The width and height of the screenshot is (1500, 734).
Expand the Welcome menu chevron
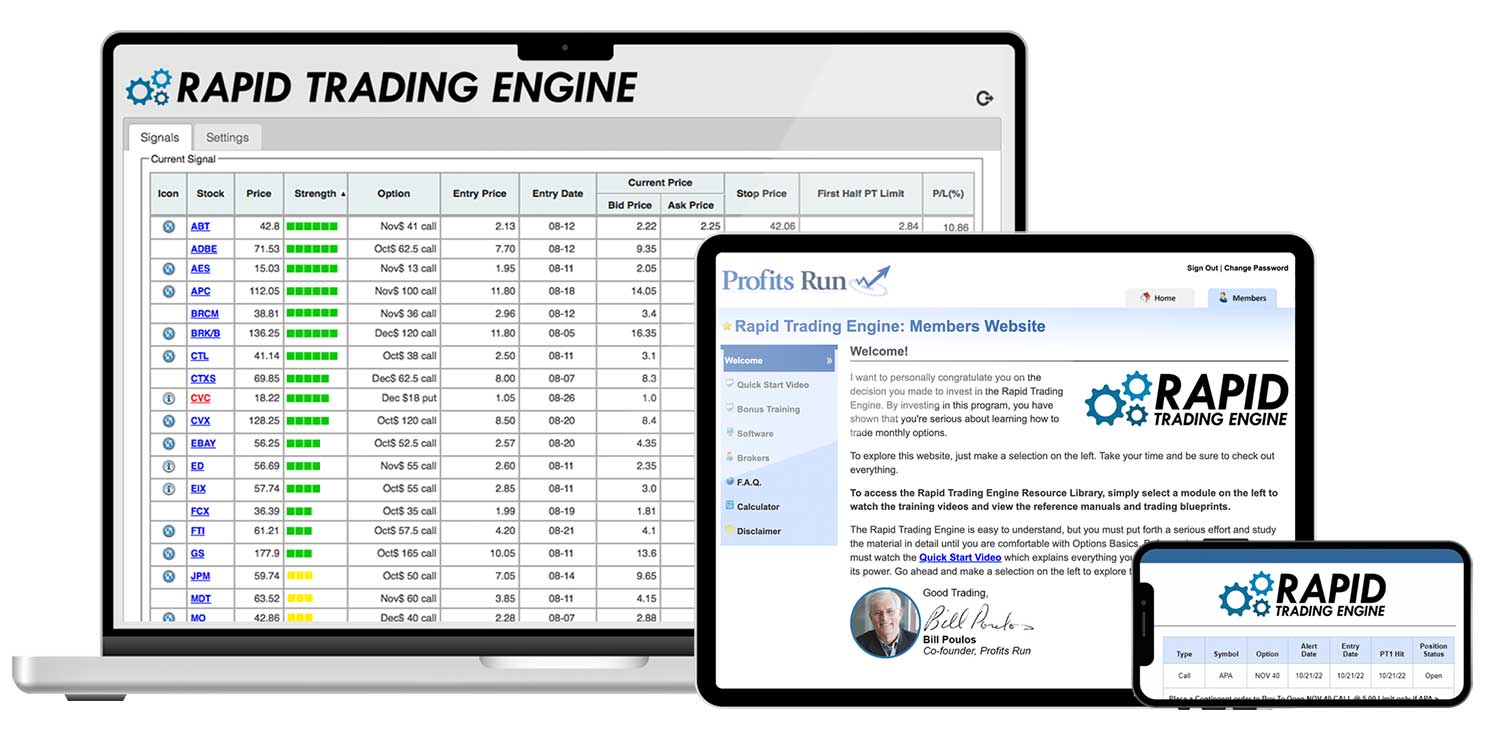point(829,360)
